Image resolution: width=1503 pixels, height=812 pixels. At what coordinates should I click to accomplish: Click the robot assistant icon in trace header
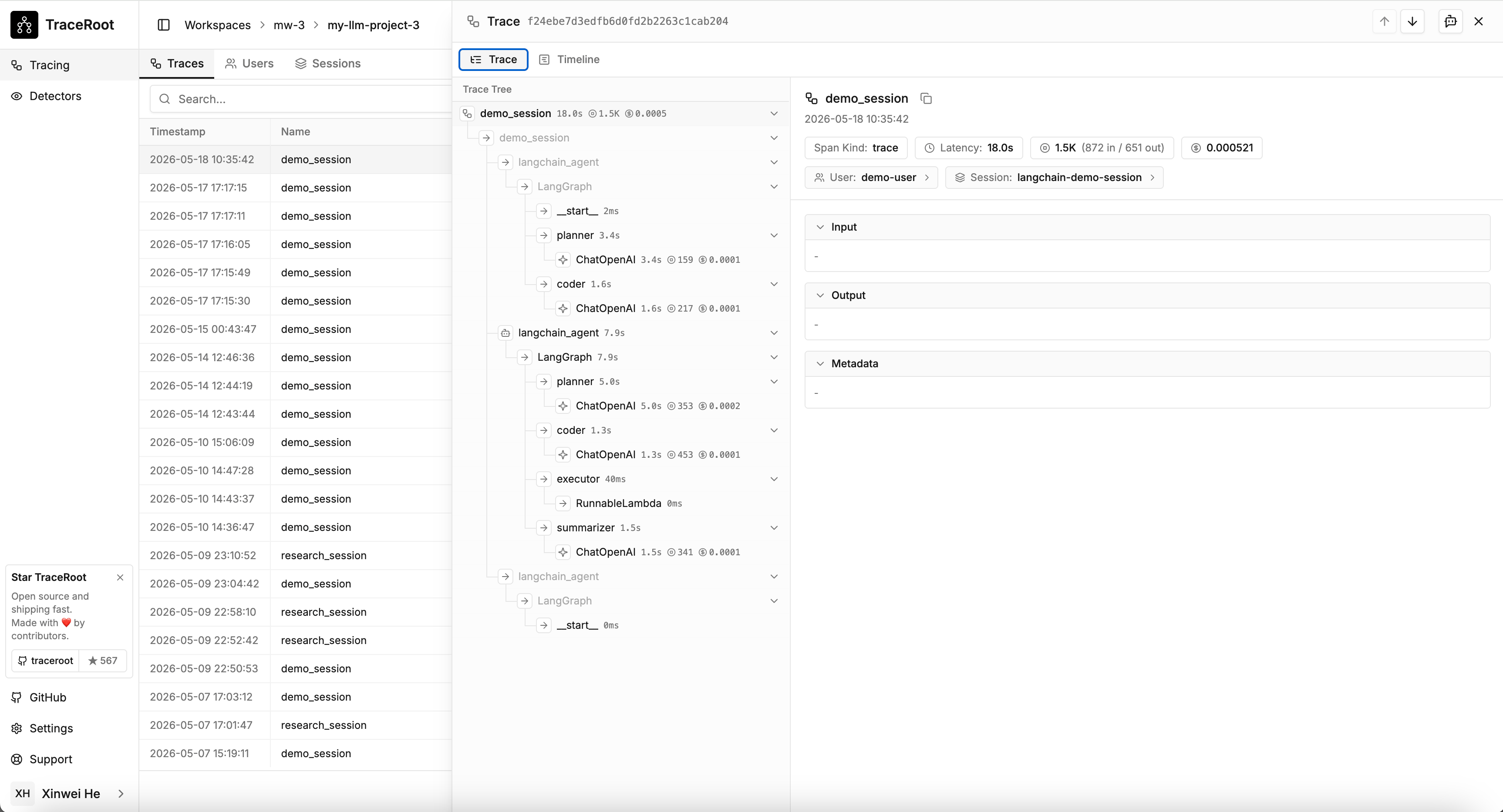click(1450, 22)
